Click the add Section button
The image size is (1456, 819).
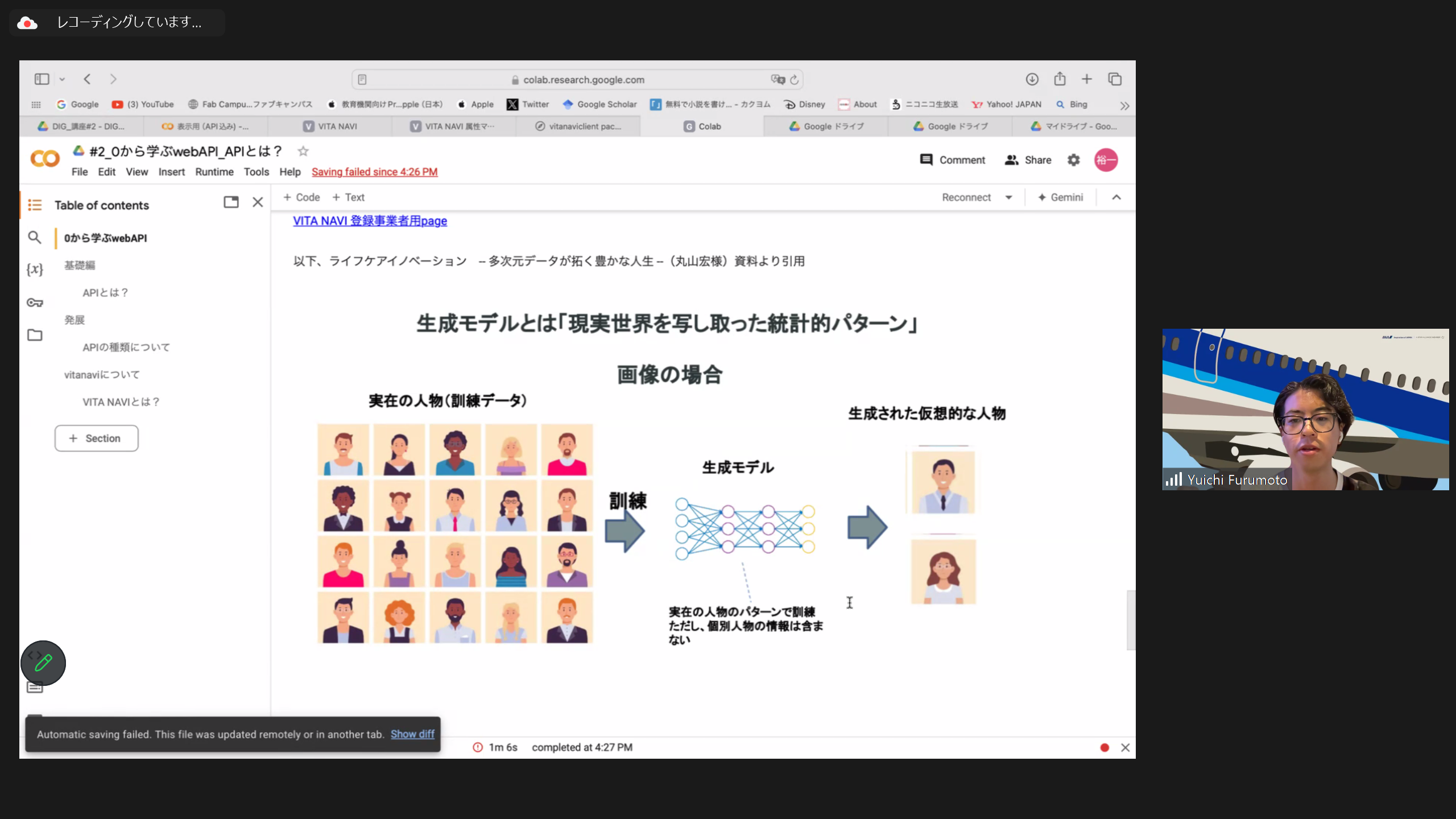pyautogui.click(x=96, y=439)
